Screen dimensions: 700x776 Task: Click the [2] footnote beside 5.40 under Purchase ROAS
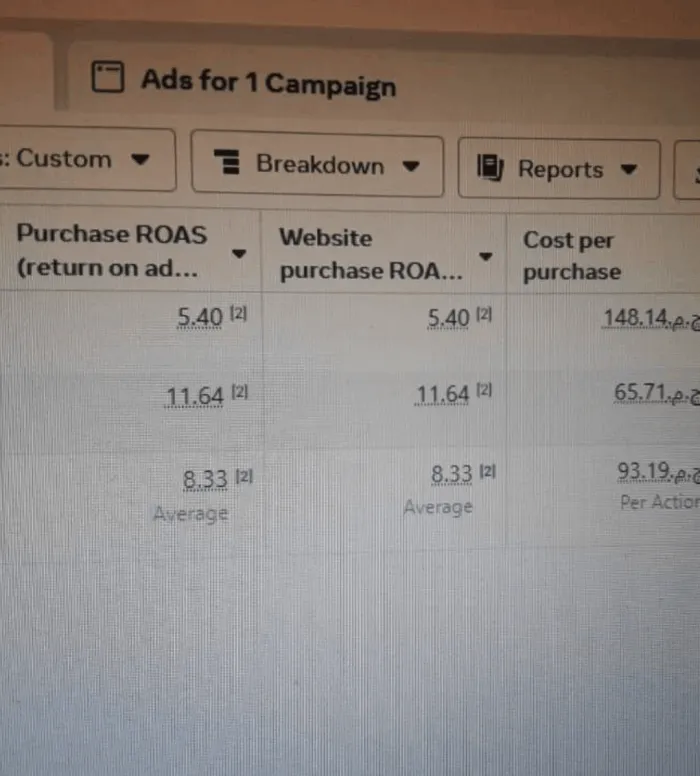point(238,314)
